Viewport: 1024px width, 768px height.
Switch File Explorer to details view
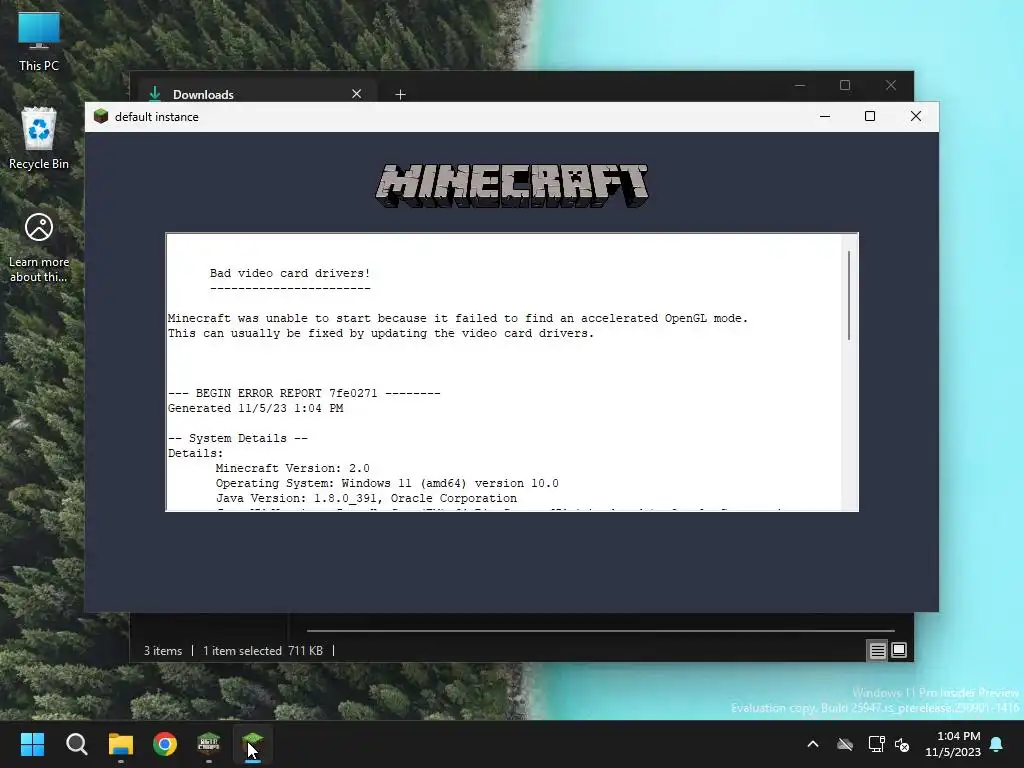(877, 650)
